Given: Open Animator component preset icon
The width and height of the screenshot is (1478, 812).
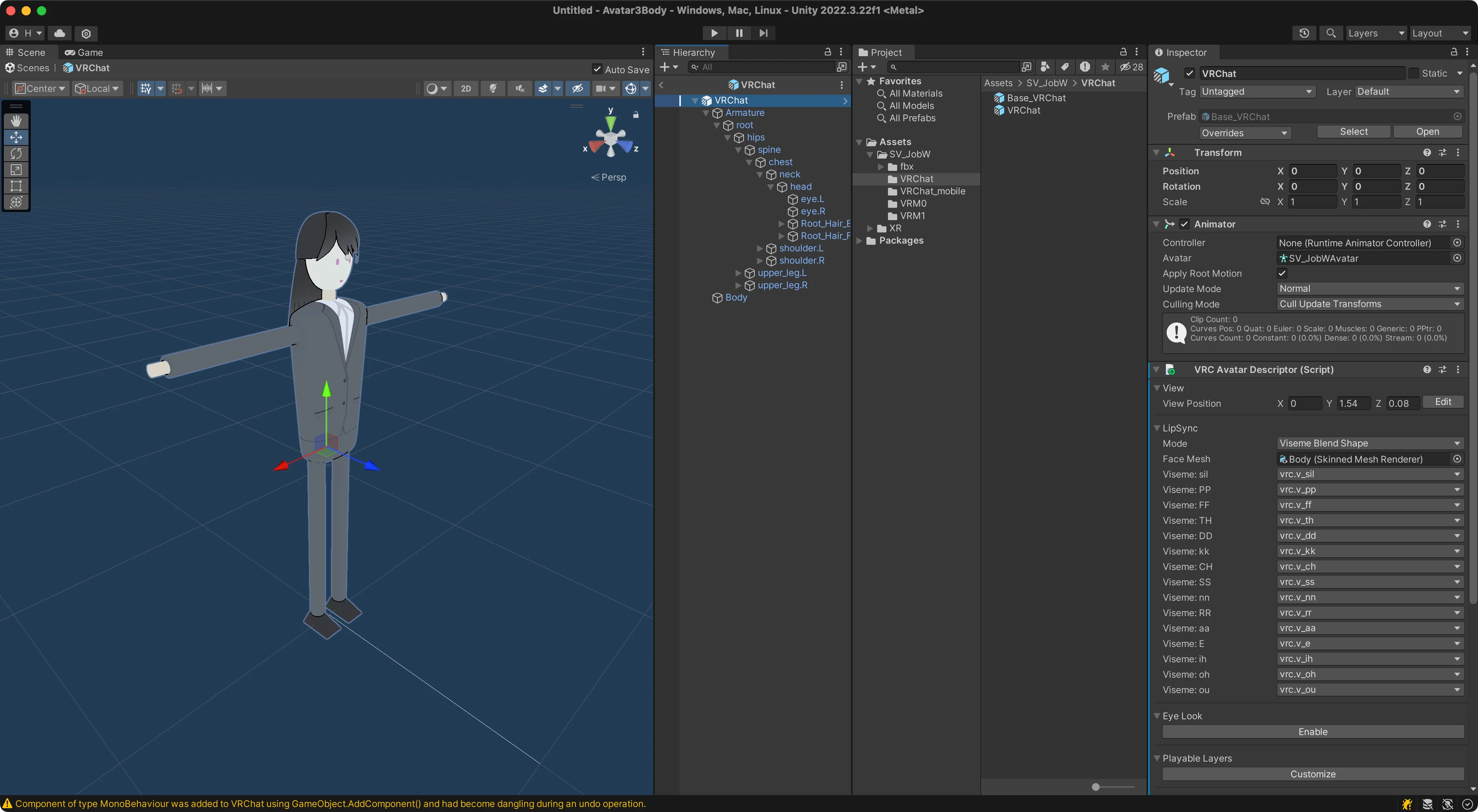Looking at the screenshot, I should tap(1443, 224).
